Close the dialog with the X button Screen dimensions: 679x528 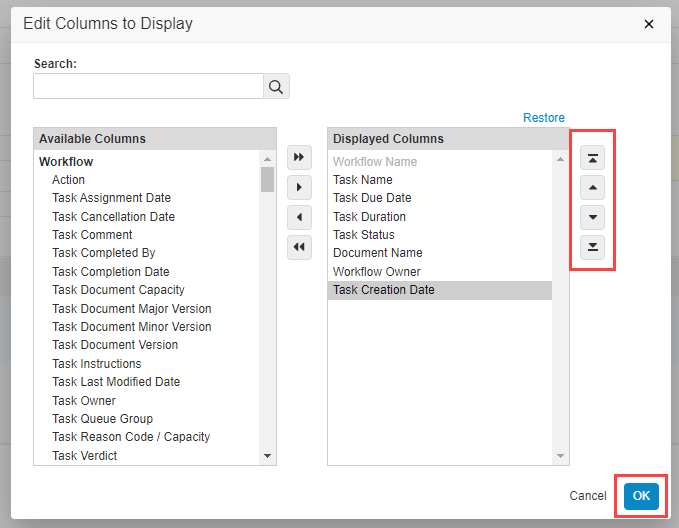[x=649, y=24]
